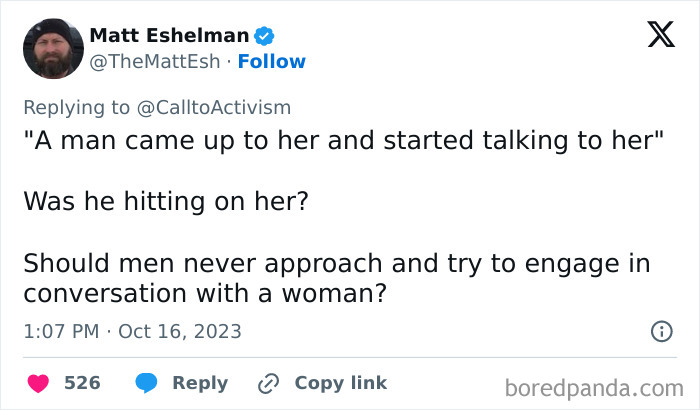Screen dimensions: 700x410
Task: Click the quoted line about a man talking
Action: pos(343,142)
